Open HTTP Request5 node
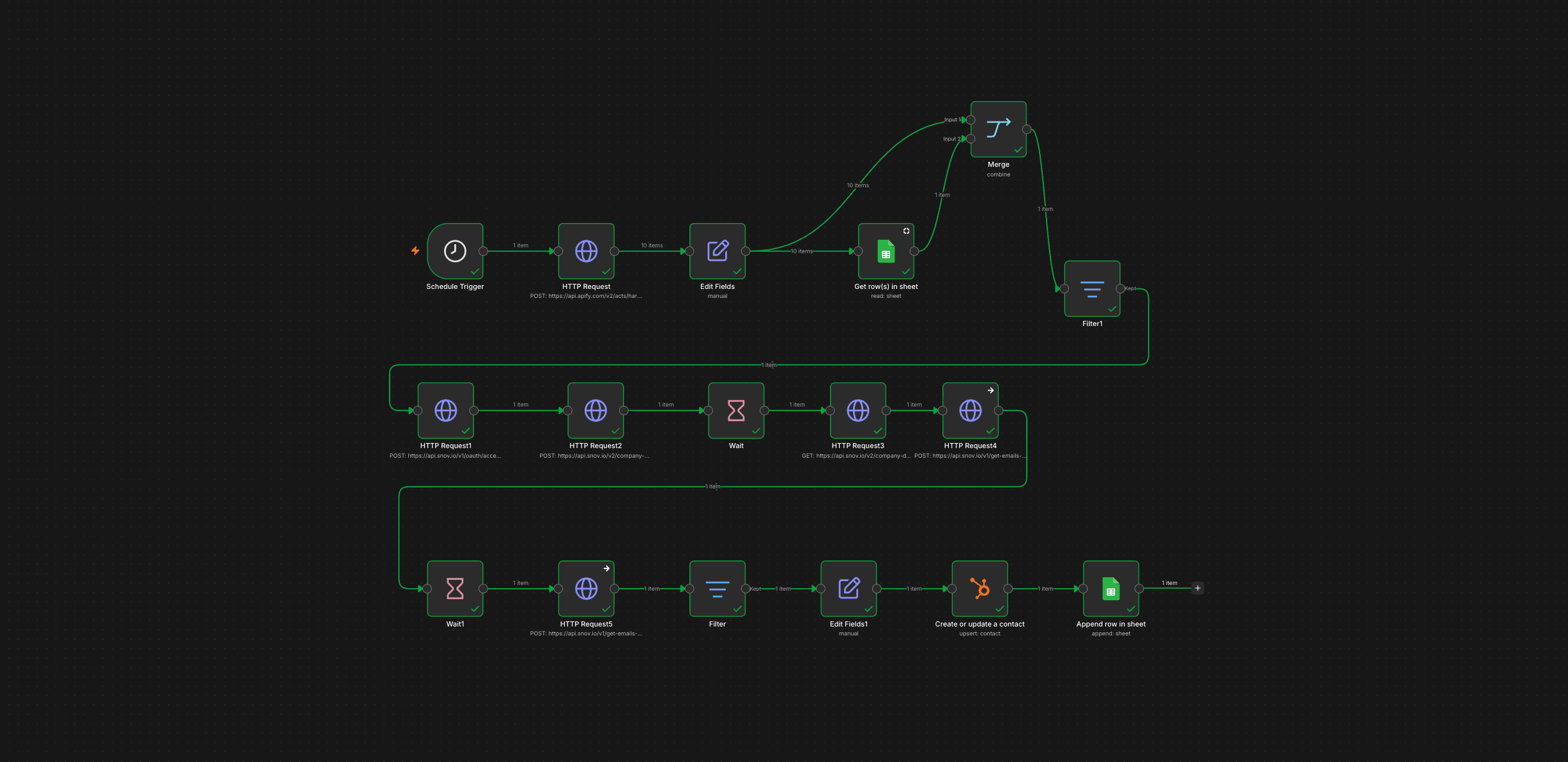1568x762 pixels. pos(586,589)
